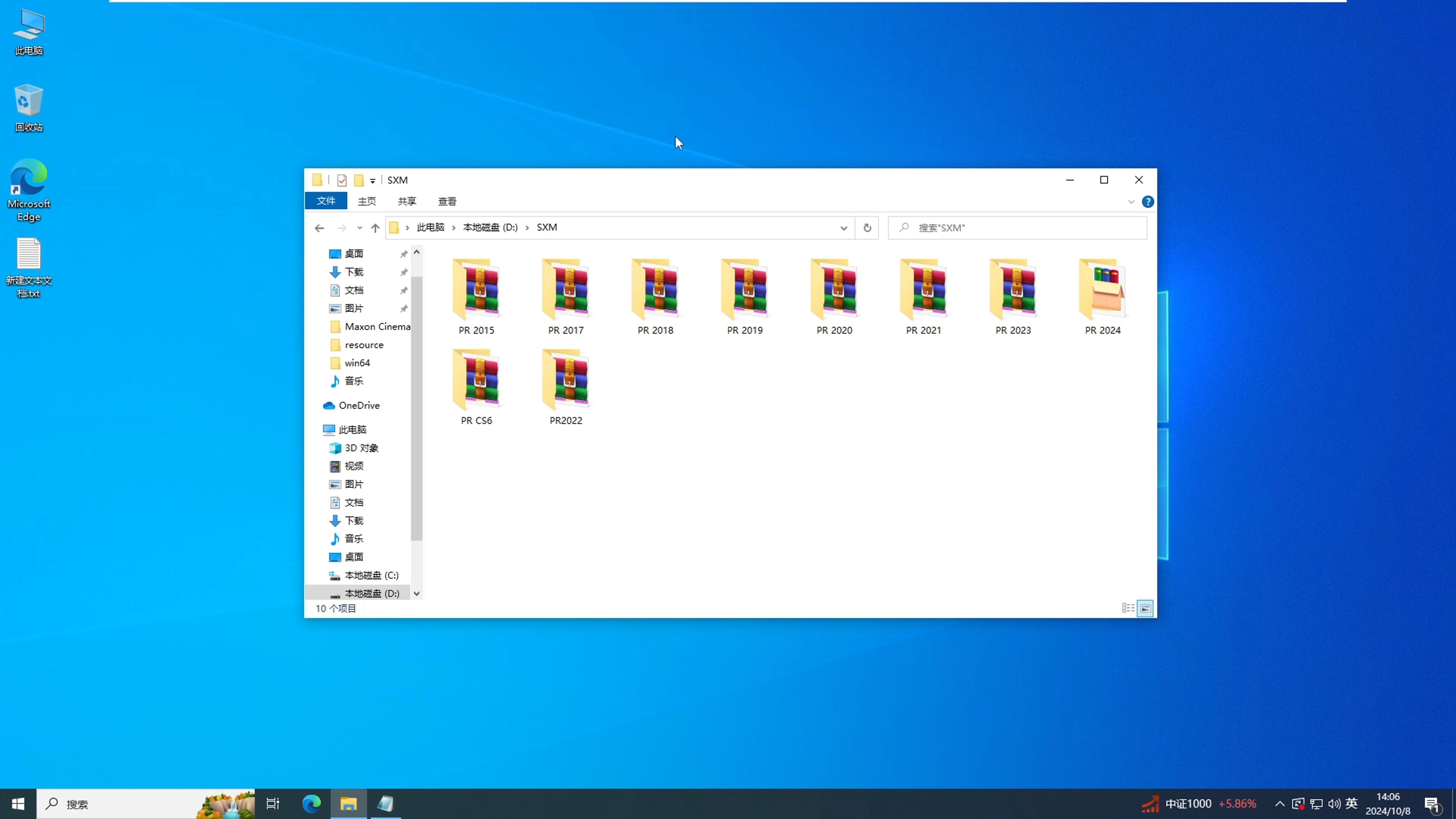The width and height of the screenshot is (1456, 819).
Task: Expand the ribbon with the chevron
Action: click(1131, 202)
